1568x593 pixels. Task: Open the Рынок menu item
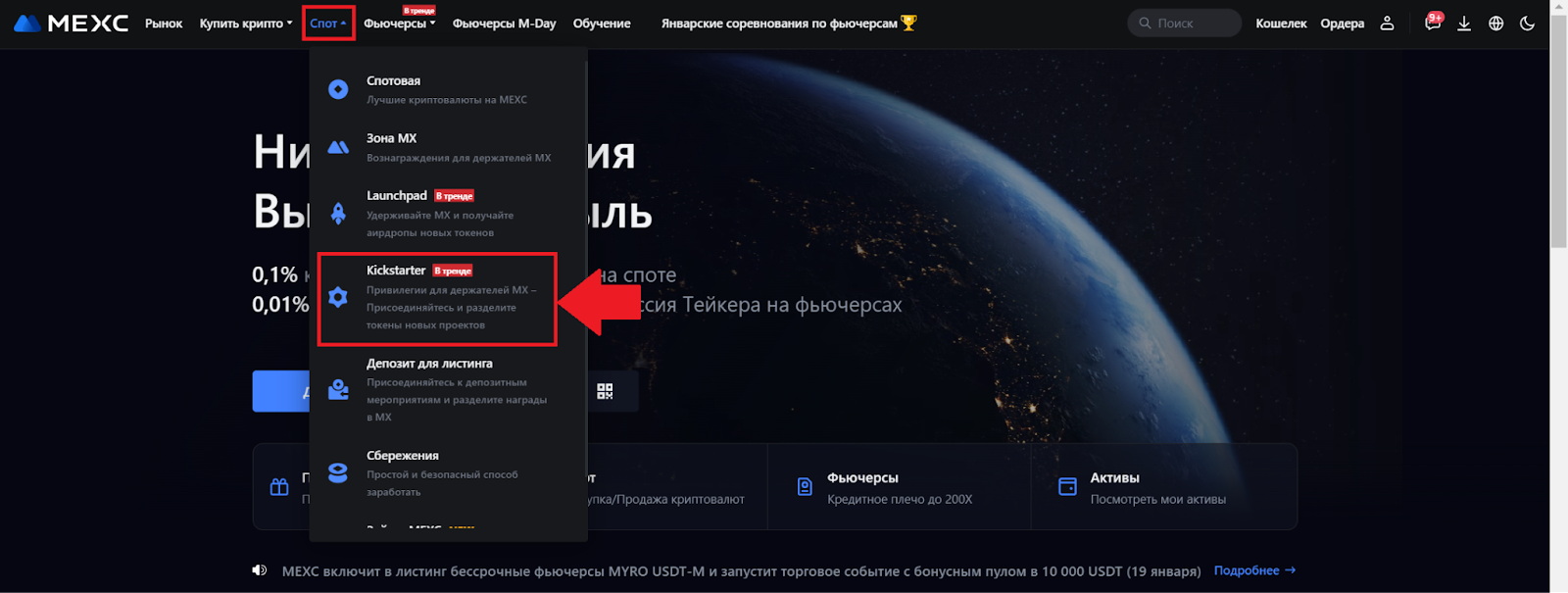point(164,24)
